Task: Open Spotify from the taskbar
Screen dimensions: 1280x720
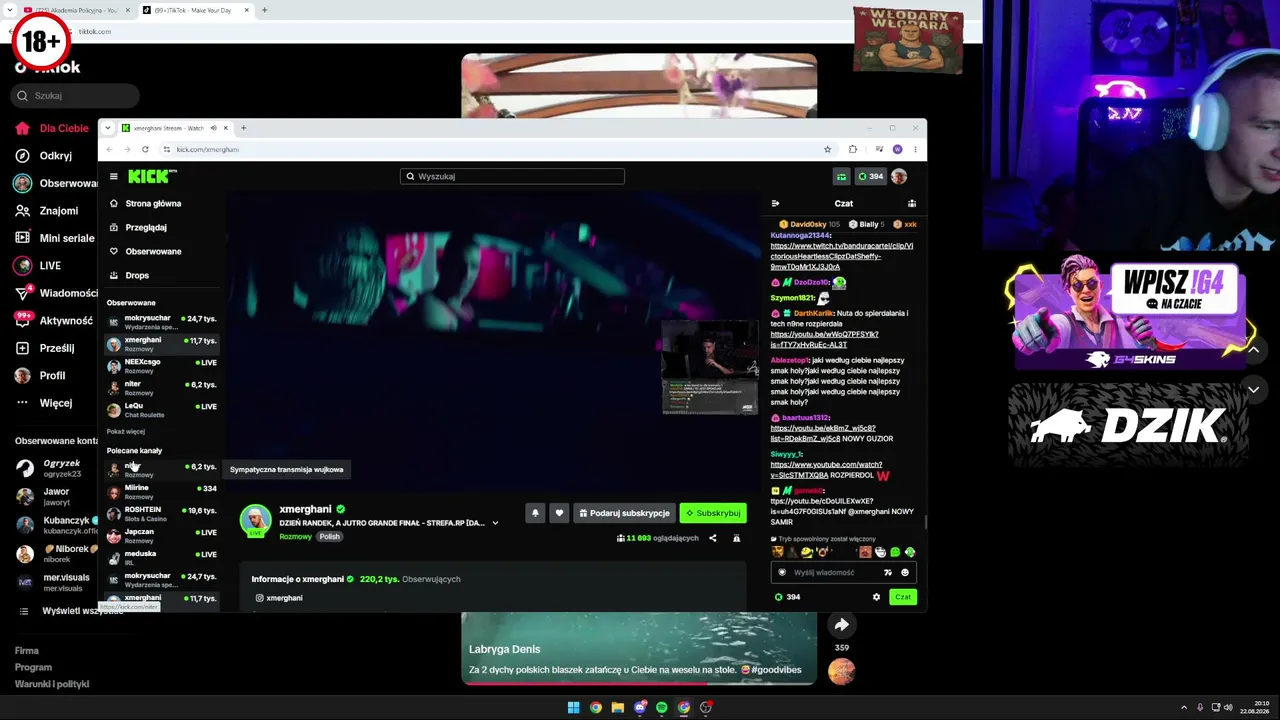Action: pyautogui.click(x=661, y=707)
